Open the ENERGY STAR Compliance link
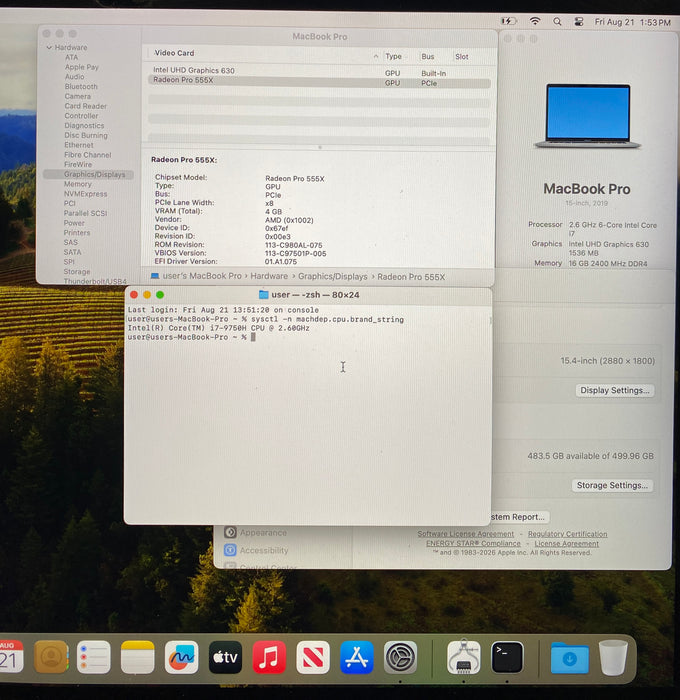Viewport: 680px width, 700px height. coord(473,543)
